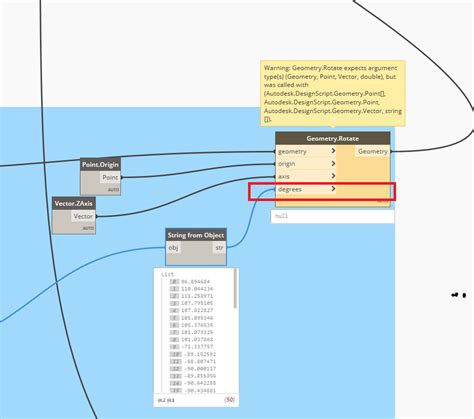Click the Geometry output port of Geometry.Rotate
Image resolution: width=474 pixels, height=419 pixels.
tap(373, 151)
